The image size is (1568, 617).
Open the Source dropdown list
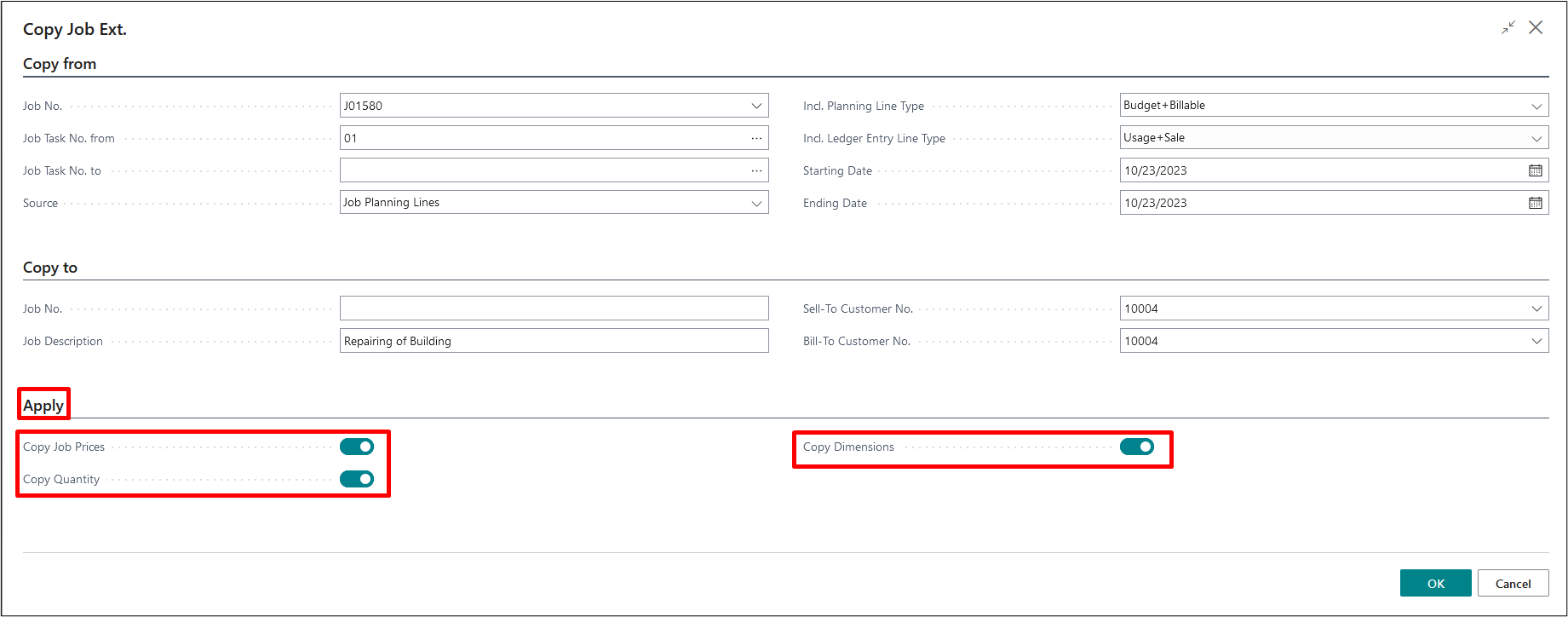tap(756, 203)
